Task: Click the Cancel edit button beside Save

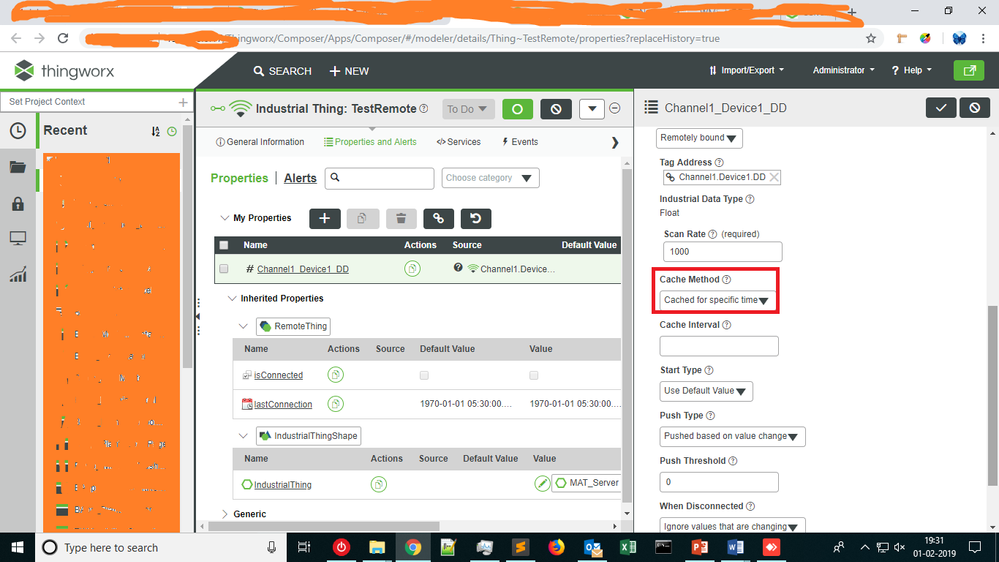Action: pyautogui.click(x=556, y=109)
